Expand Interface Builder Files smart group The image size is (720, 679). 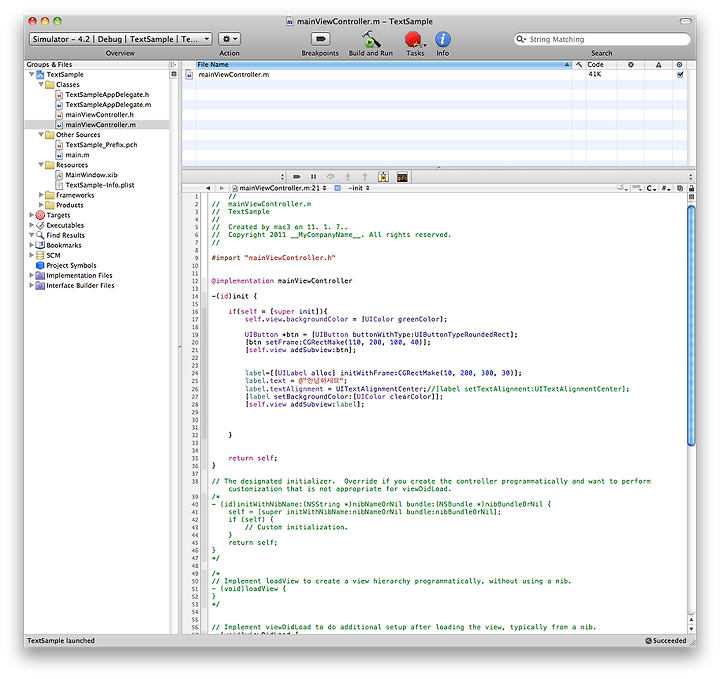pyautogui.click(x=31, y=285)
